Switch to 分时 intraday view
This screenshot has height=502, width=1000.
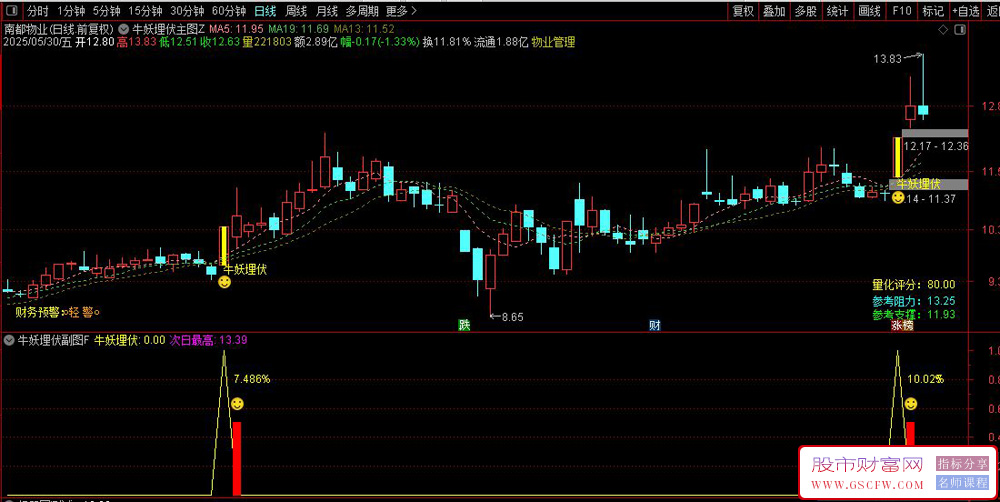click(x=38, y=11)
